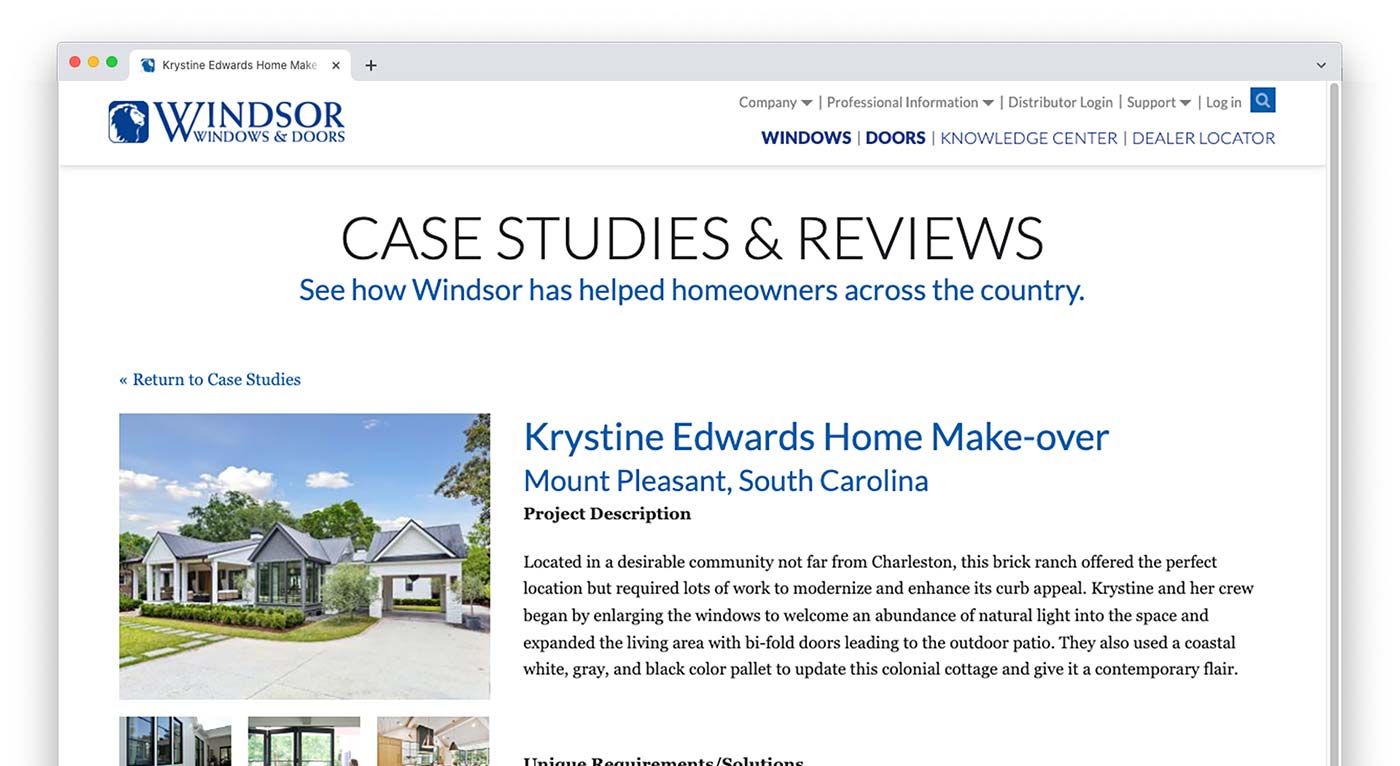1400x766 pixels.
Task: Click the Mount Pleasant, South Carolina subtitle
Action: 726,481
